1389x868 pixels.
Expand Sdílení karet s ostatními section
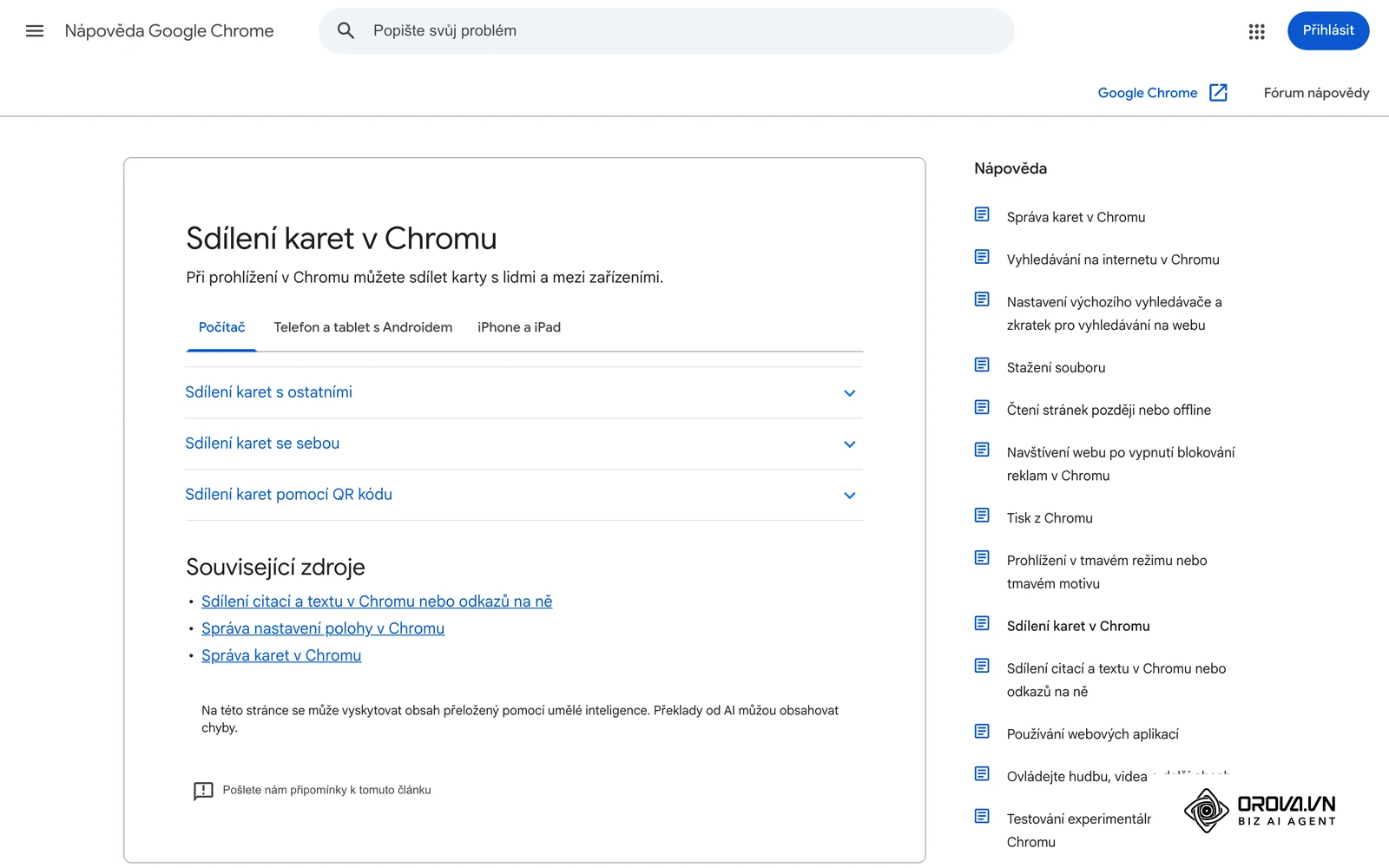(523, 392)
